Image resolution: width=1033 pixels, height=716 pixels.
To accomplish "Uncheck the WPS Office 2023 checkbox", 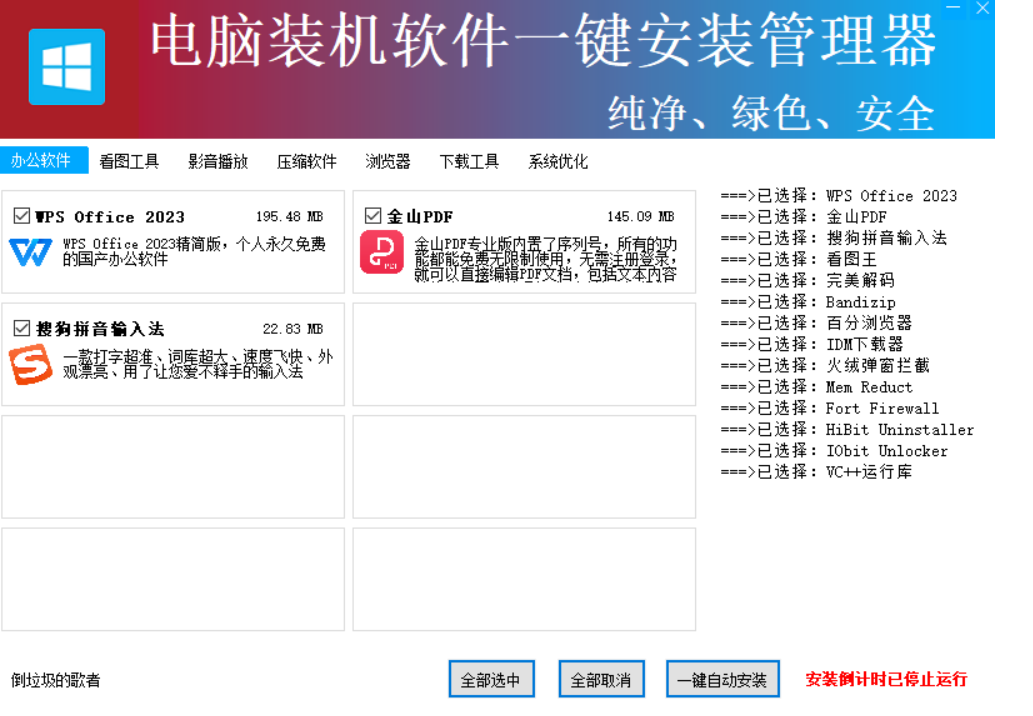I will click(22, 216).
